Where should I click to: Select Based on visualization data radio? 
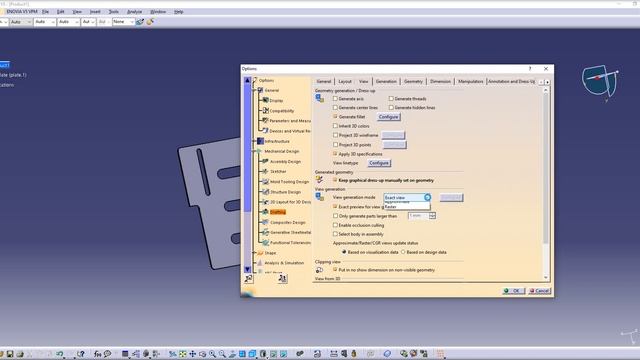click(x=344, y=252)
